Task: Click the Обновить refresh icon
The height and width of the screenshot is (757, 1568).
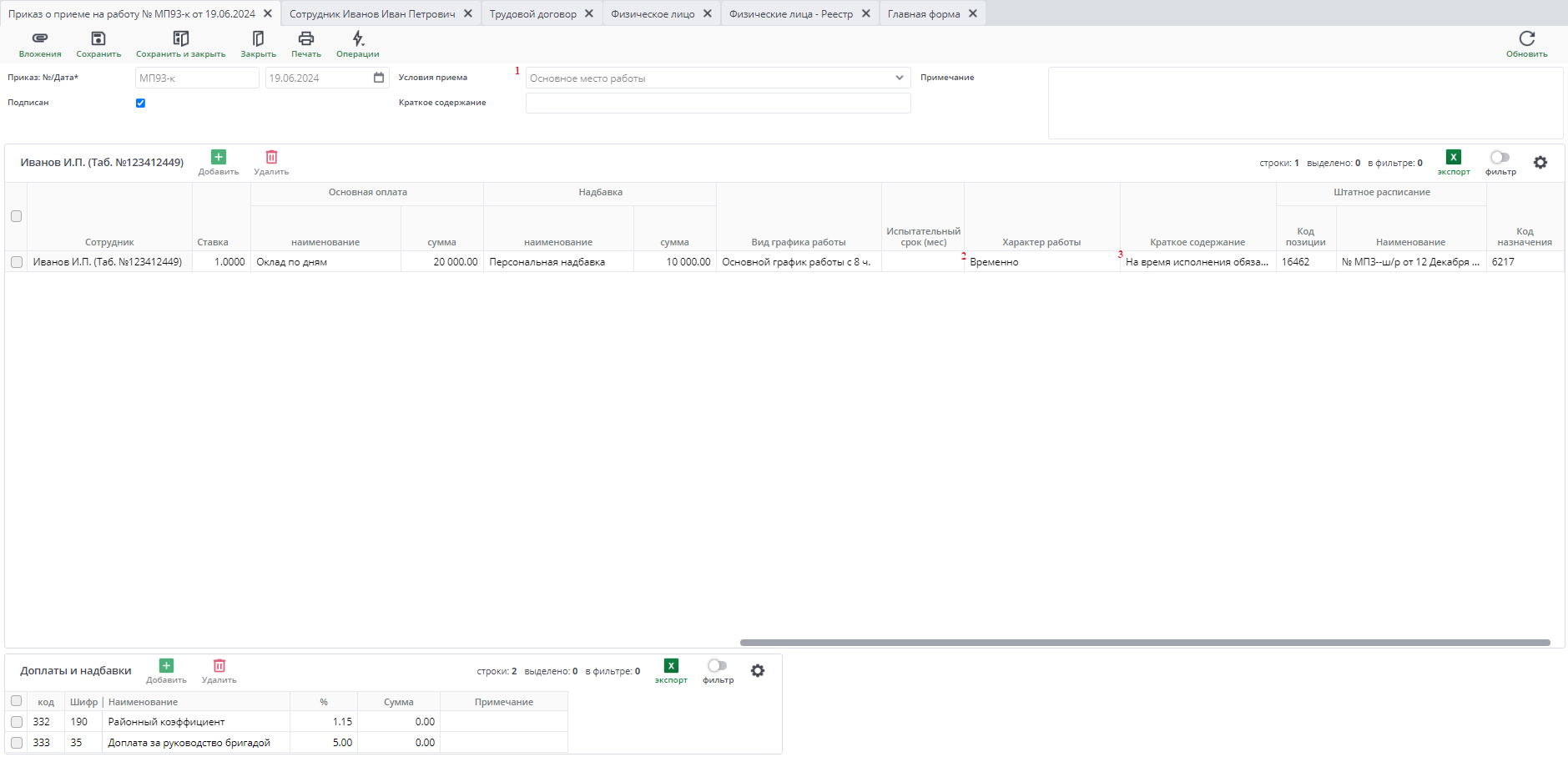Action: 1526,39
